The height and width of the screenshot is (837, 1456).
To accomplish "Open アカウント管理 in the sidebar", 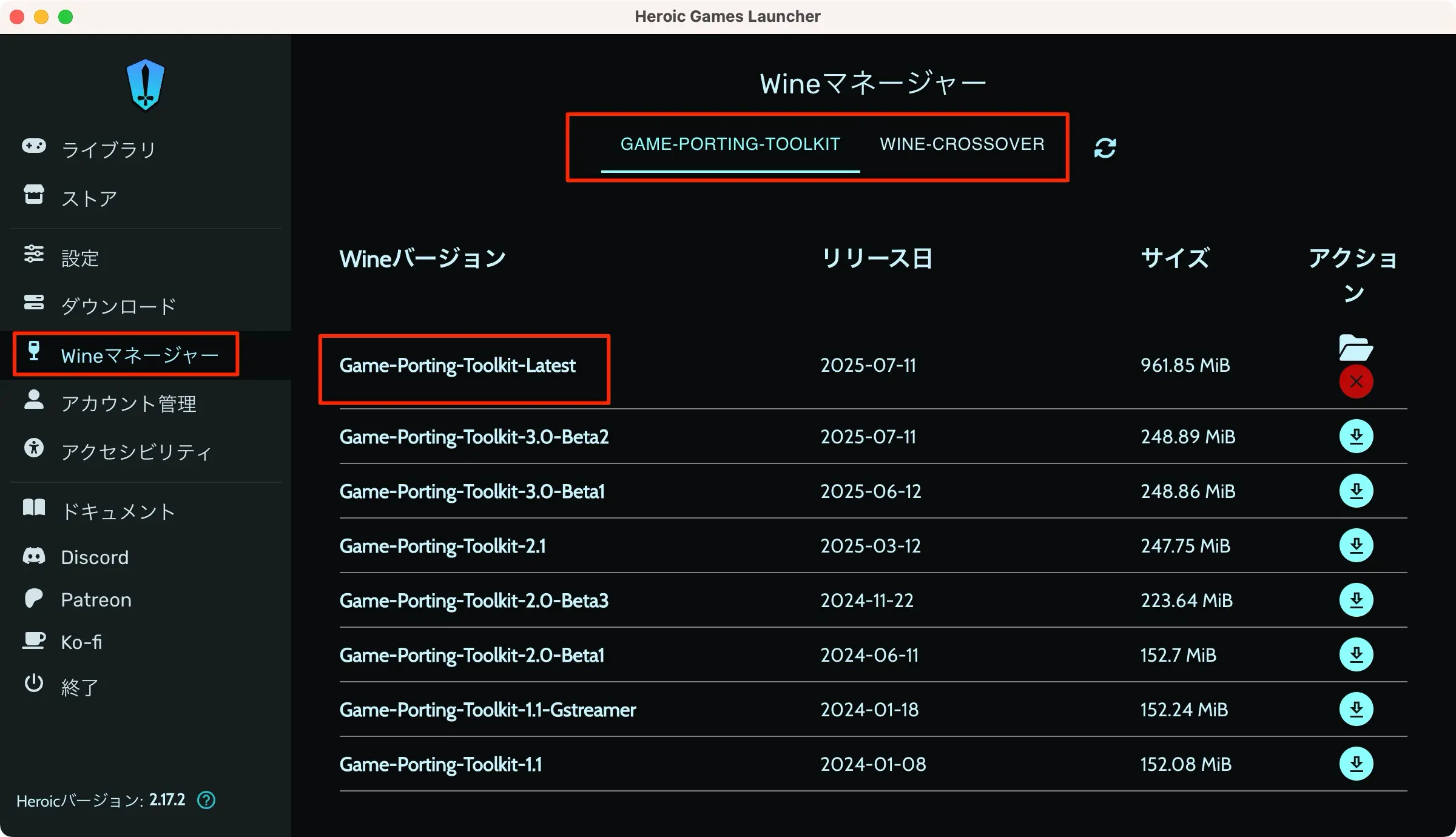I will (129, 403).
